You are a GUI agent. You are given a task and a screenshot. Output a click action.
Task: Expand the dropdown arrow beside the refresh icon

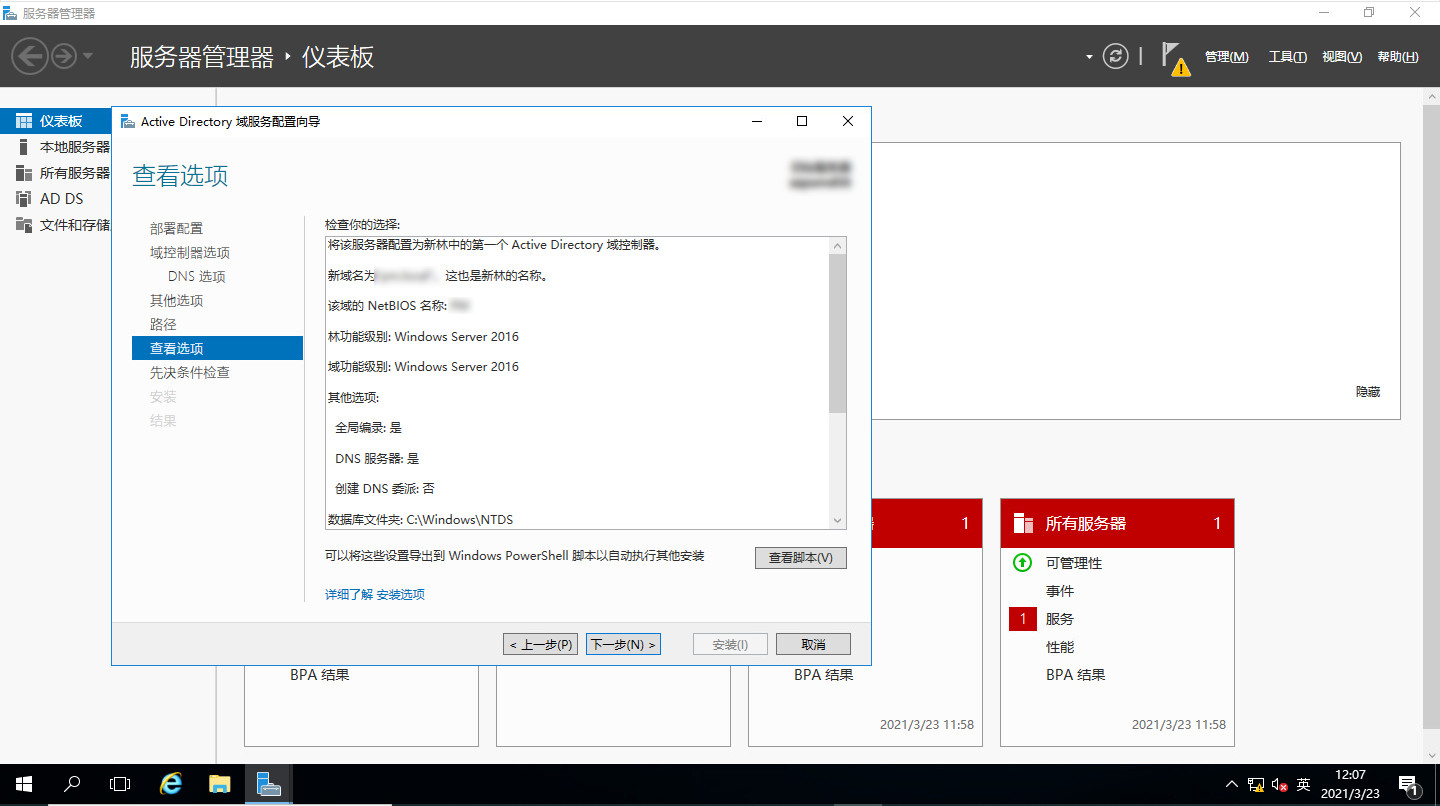1089,57
